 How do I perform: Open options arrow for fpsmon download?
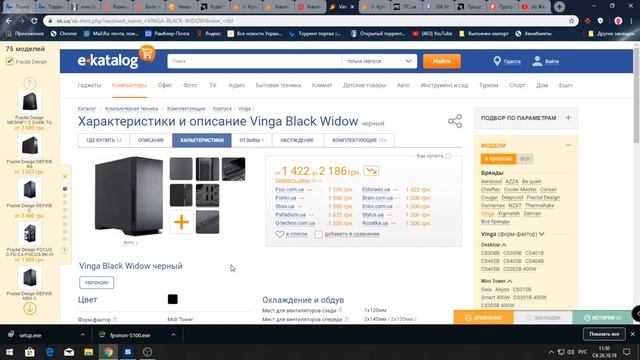click(173, 335)
